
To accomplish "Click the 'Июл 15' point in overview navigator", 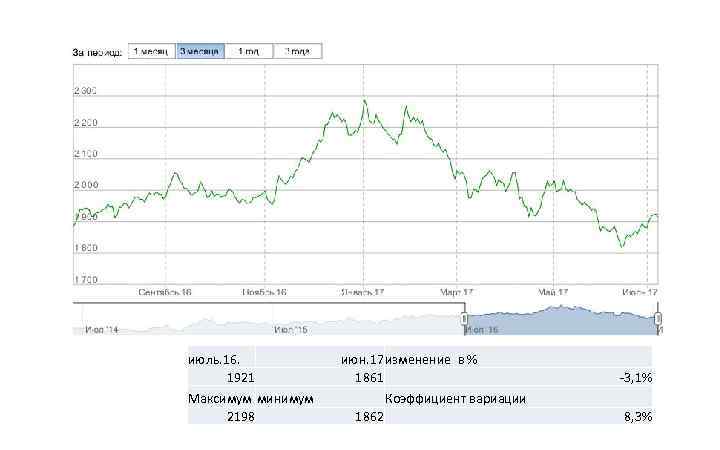I will 291,330.
